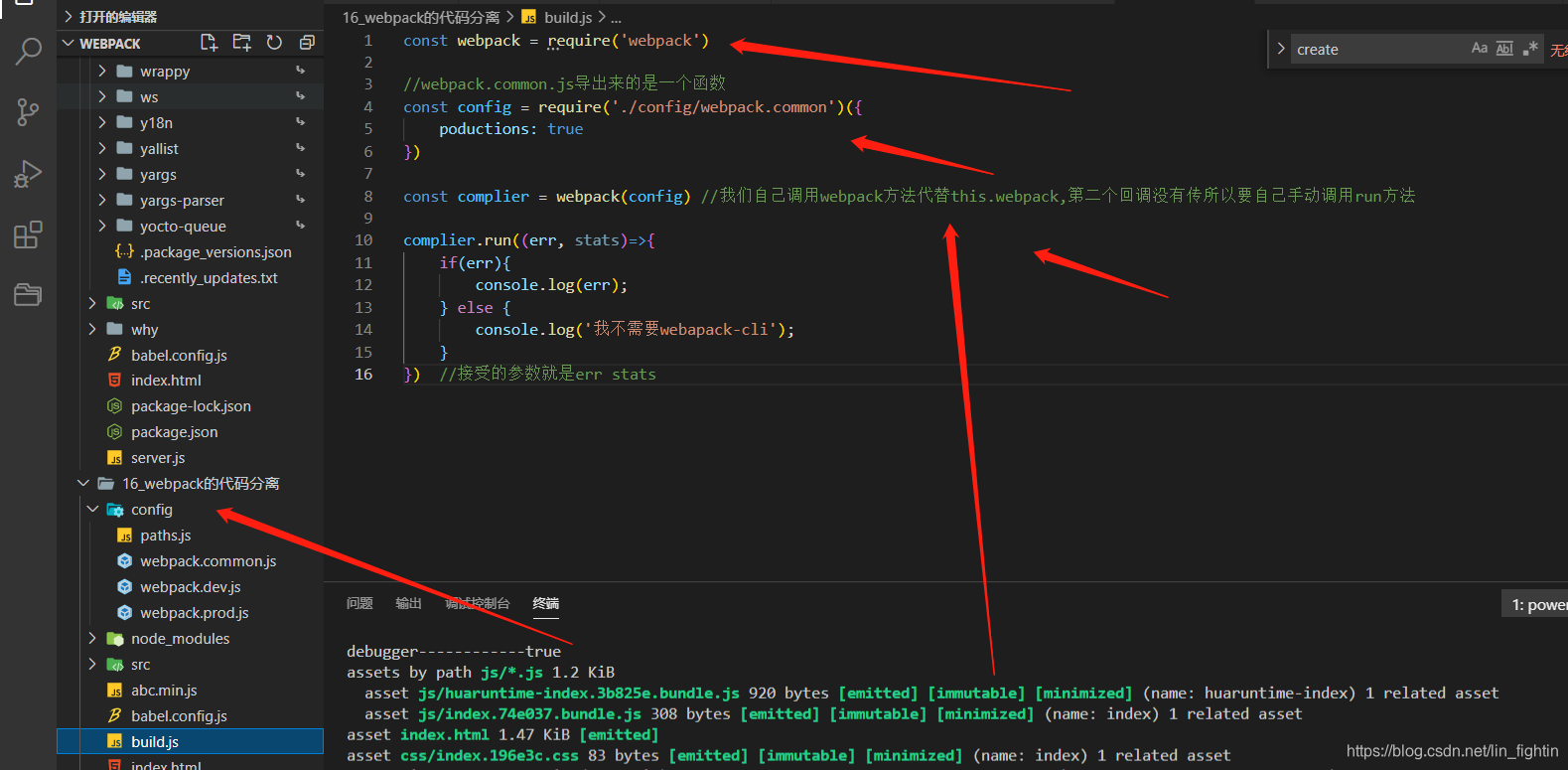
Task: Open the terminal selector dropdown '1: power'
Action: pyautogui.click(x=1535, y=604)
